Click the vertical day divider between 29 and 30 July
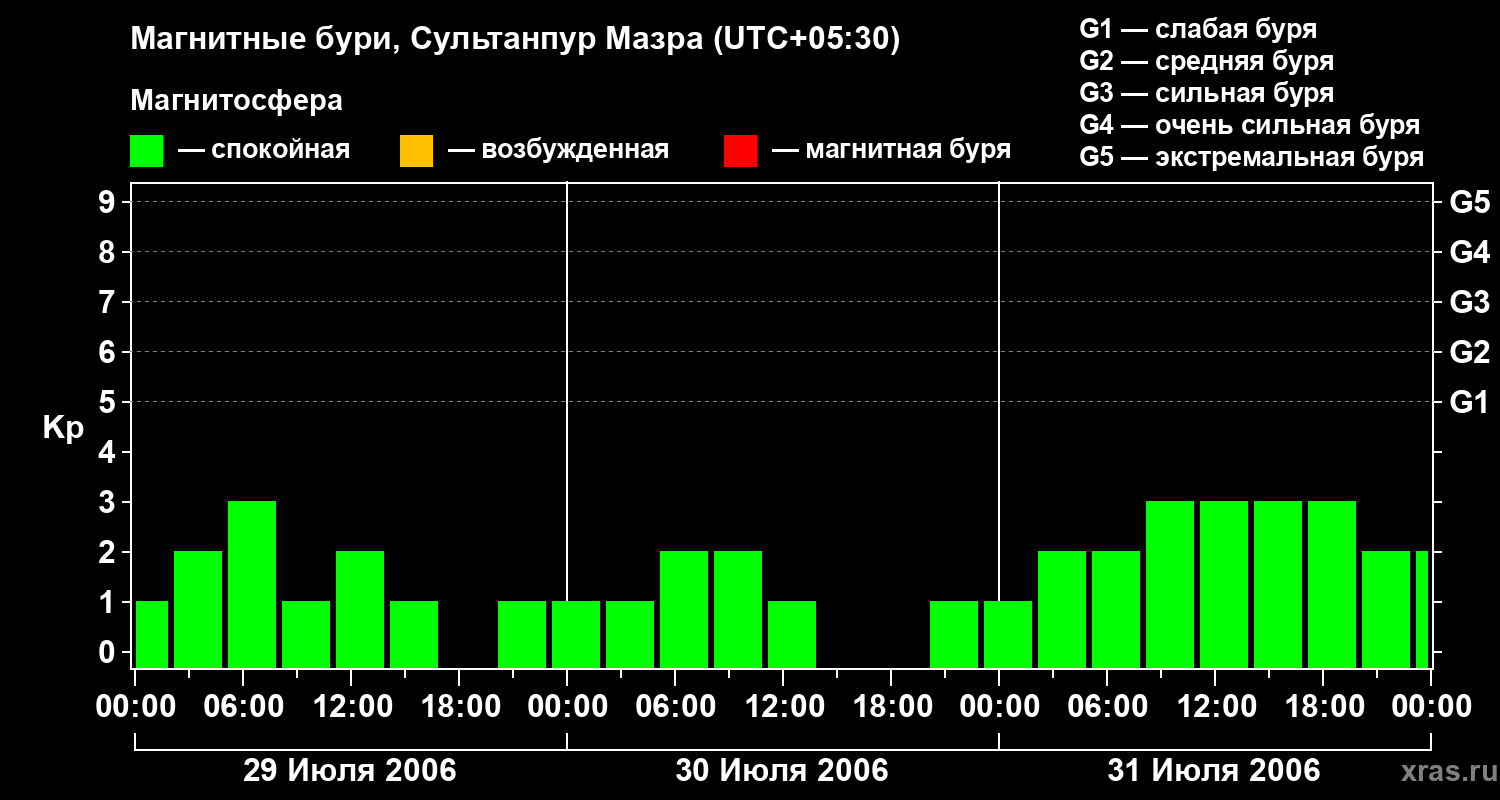The image size is (1500, 800). 567,425
